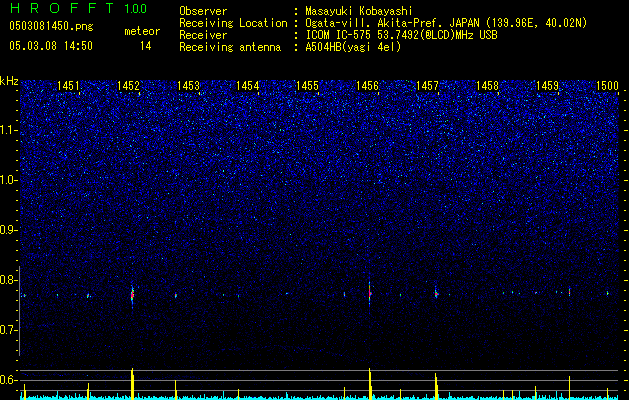Pick the 0.7 kHz frequency label
The image size is (629, 400).
9,330
